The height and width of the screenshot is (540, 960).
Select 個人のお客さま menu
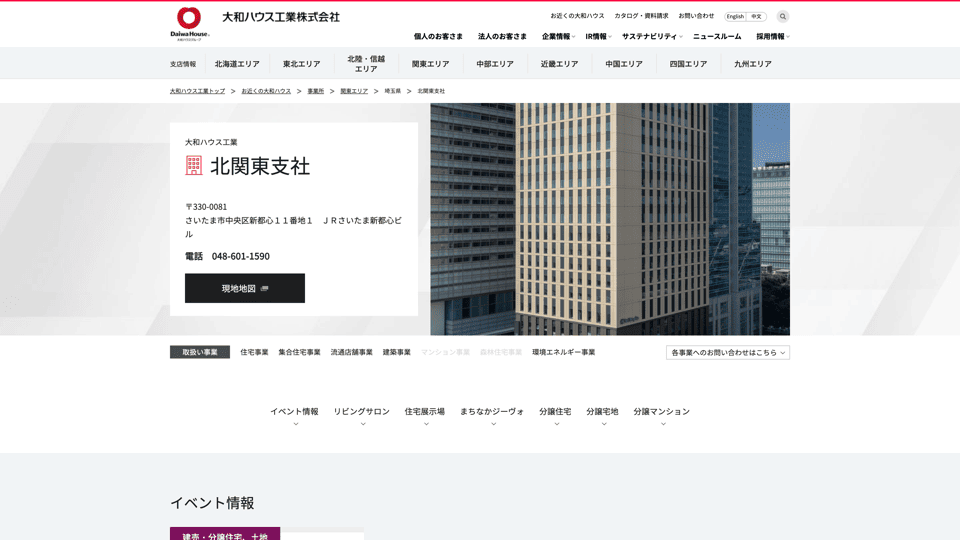(x=438, y=37)
